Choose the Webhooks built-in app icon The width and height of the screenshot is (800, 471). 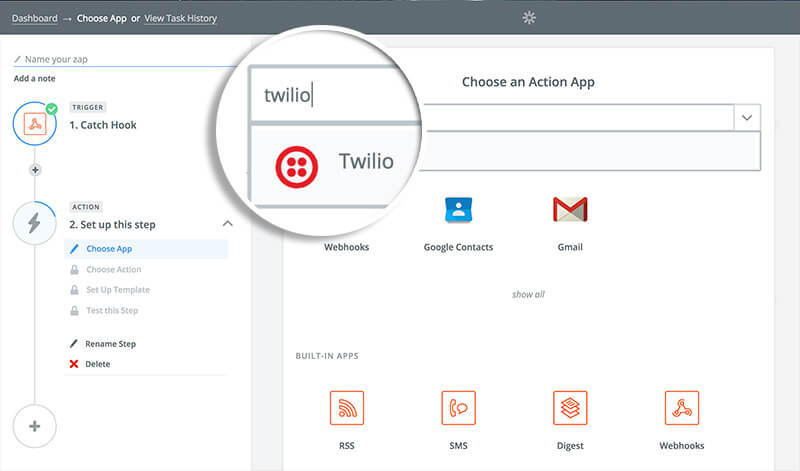pos(682,408)
